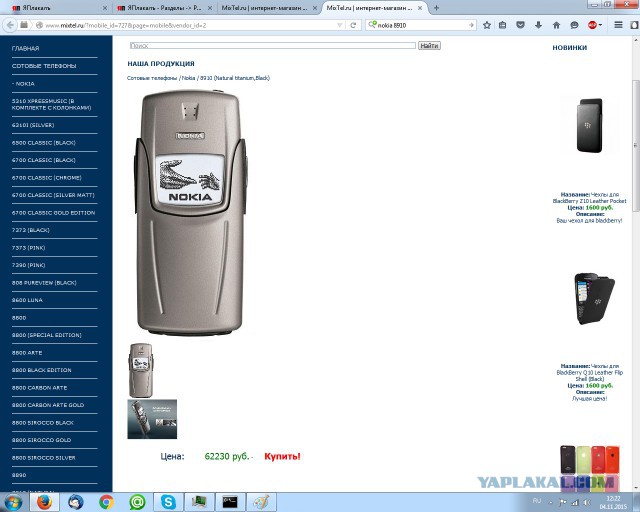Open downloads with the down-arrow icon
This screenshot has width=640, height=512.
[538, 25]
